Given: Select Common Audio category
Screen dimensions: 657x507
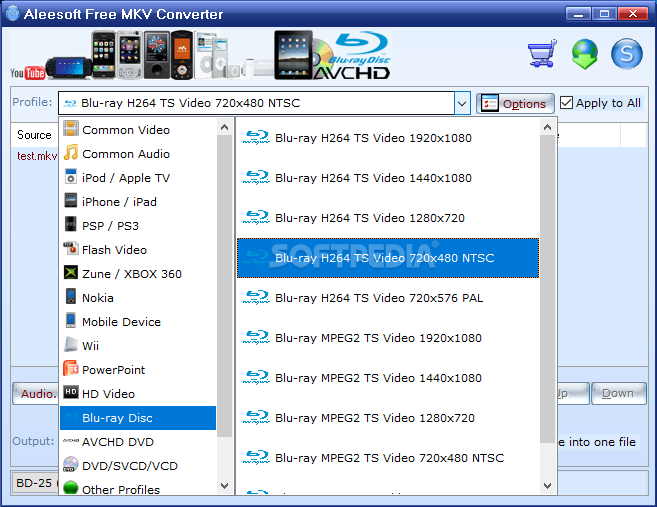Looking at the screenshot, I should 138,154.
